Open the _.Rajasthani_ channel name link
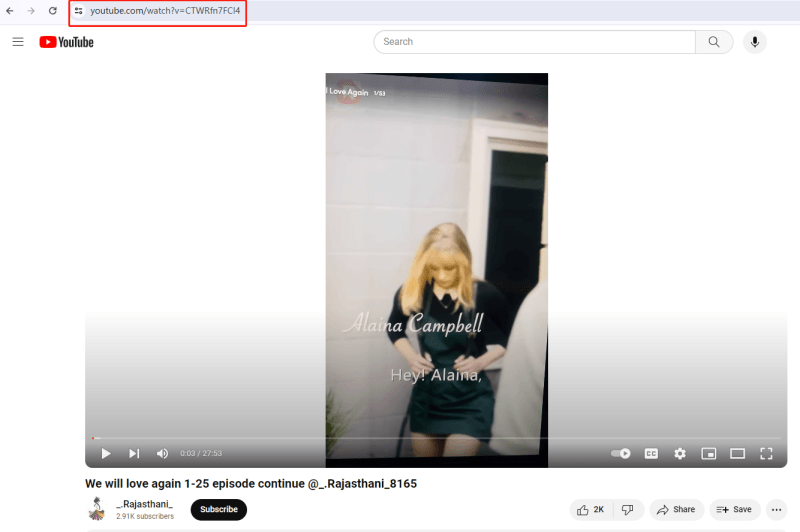 point(144,504)
